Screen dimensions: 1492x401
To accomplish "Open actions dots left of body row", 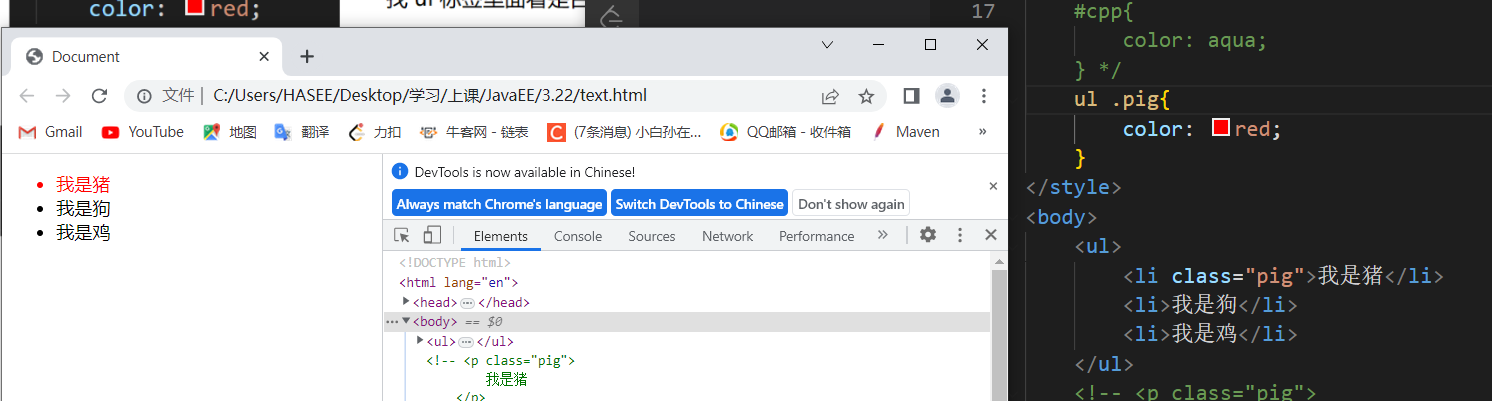I will coord(392,322).
